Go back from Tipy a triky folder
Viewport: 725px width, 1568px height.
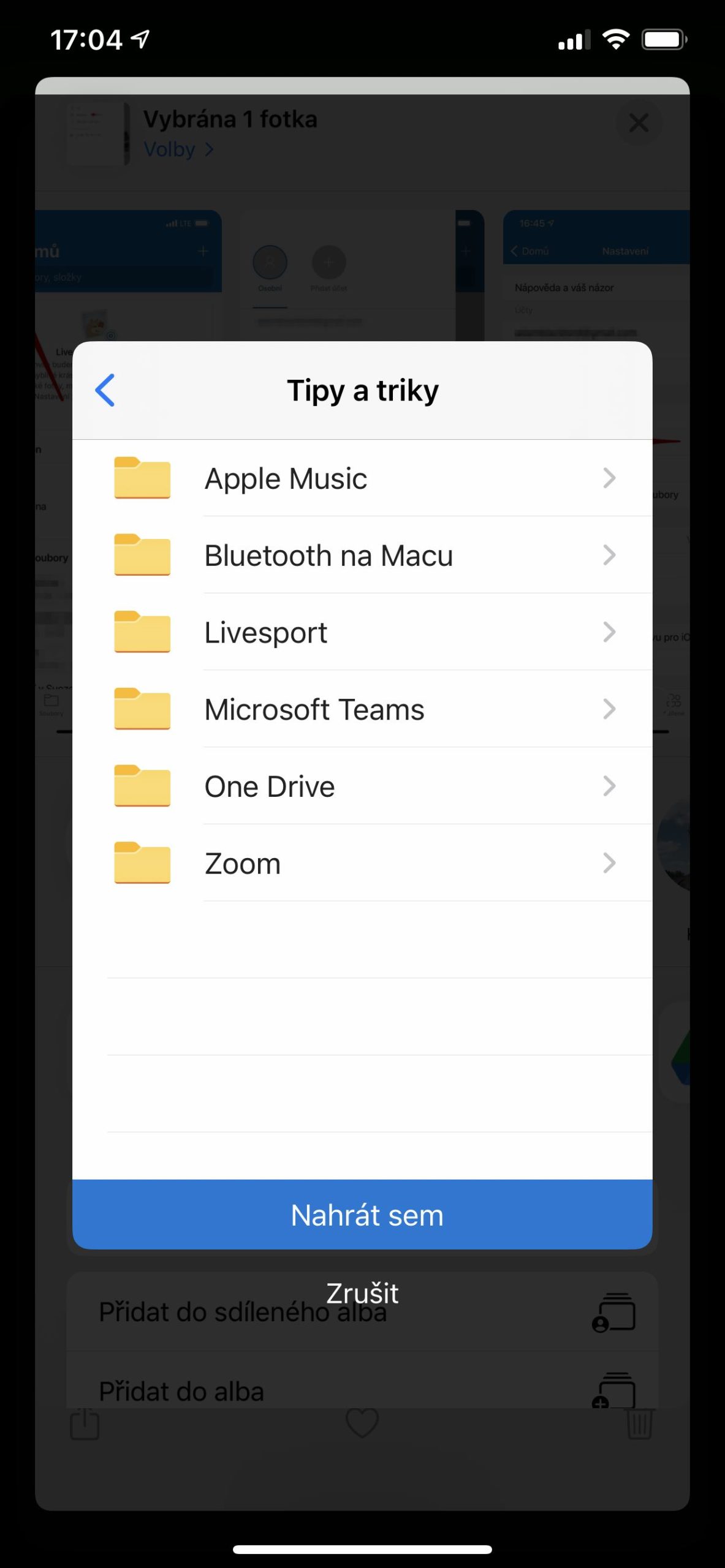pyautogui.click(x=105, y=390)
